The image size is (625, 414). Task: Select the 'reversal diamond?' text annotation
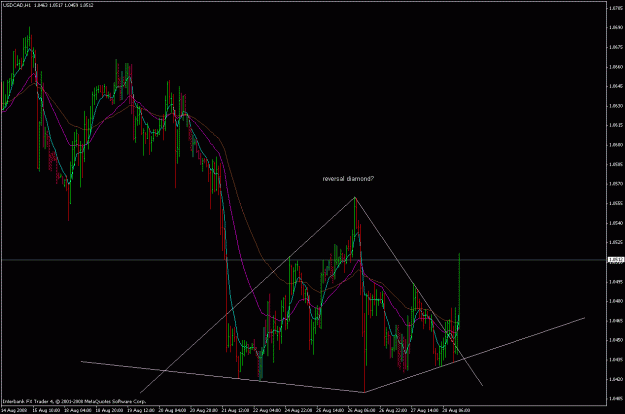[348, 179]
